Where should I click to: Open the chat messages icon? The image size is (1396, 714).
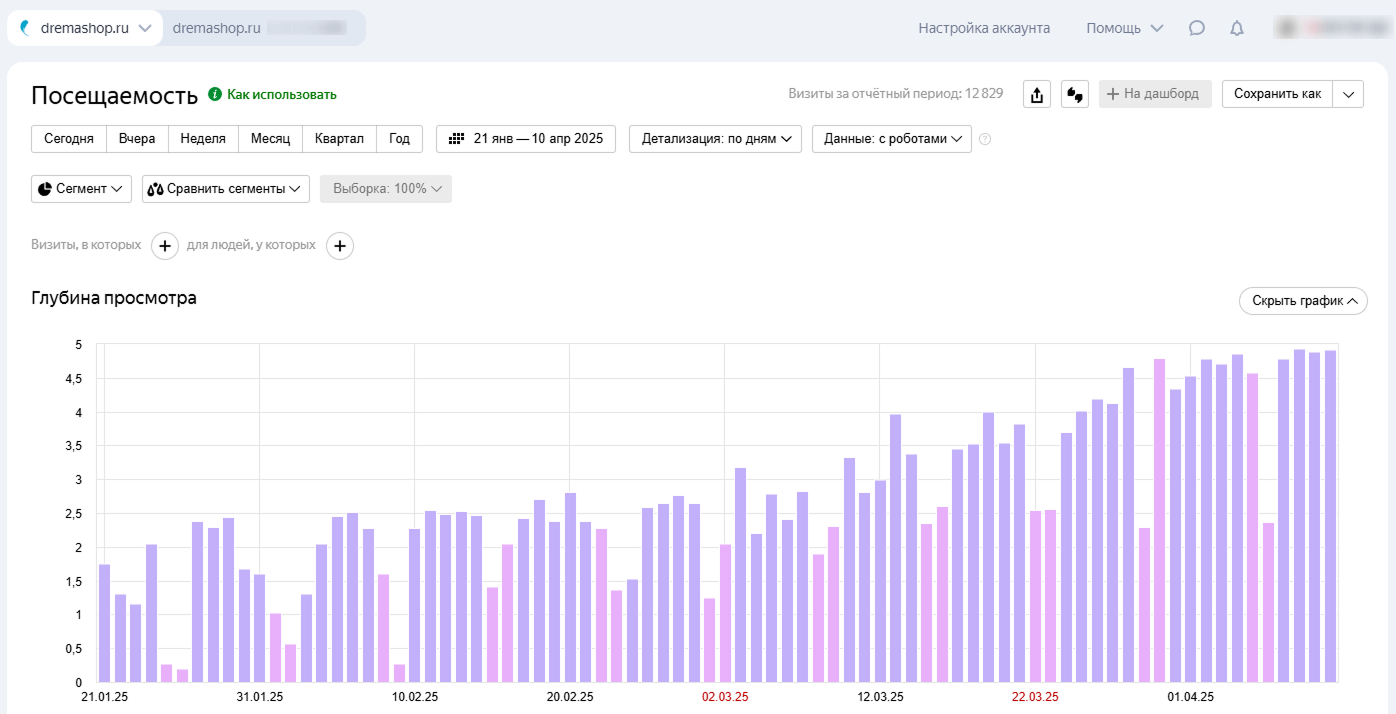coord(1197,28)
